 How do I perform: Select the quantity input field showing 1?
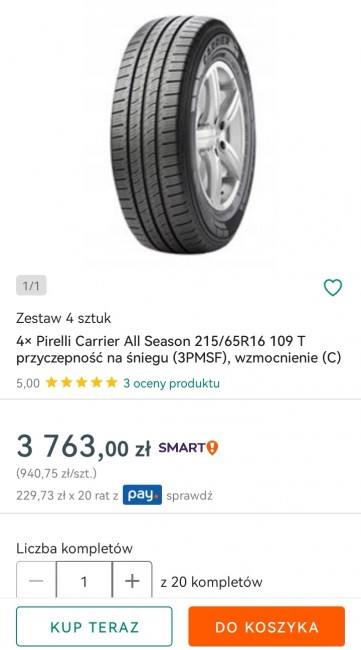pos(84,581)
